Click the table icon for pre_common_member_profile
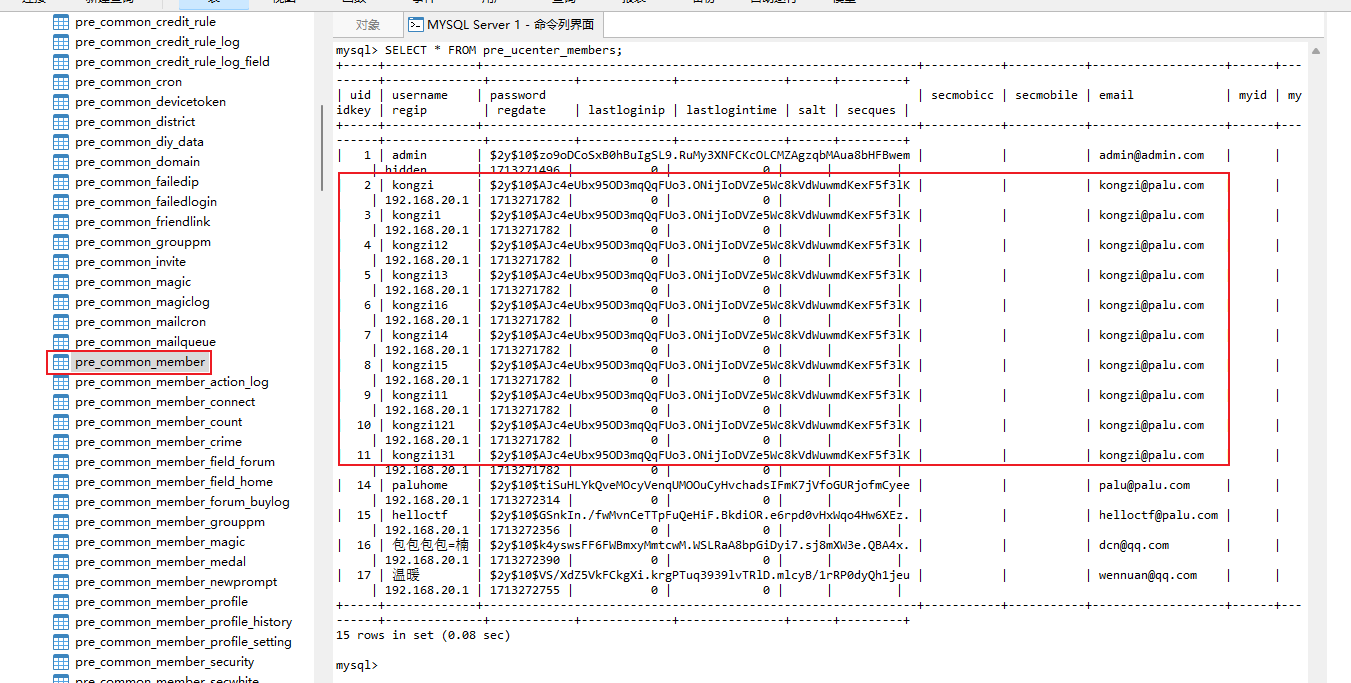Image resolution: width=1351 pixels, height=683 pixels. pos(60,602)
